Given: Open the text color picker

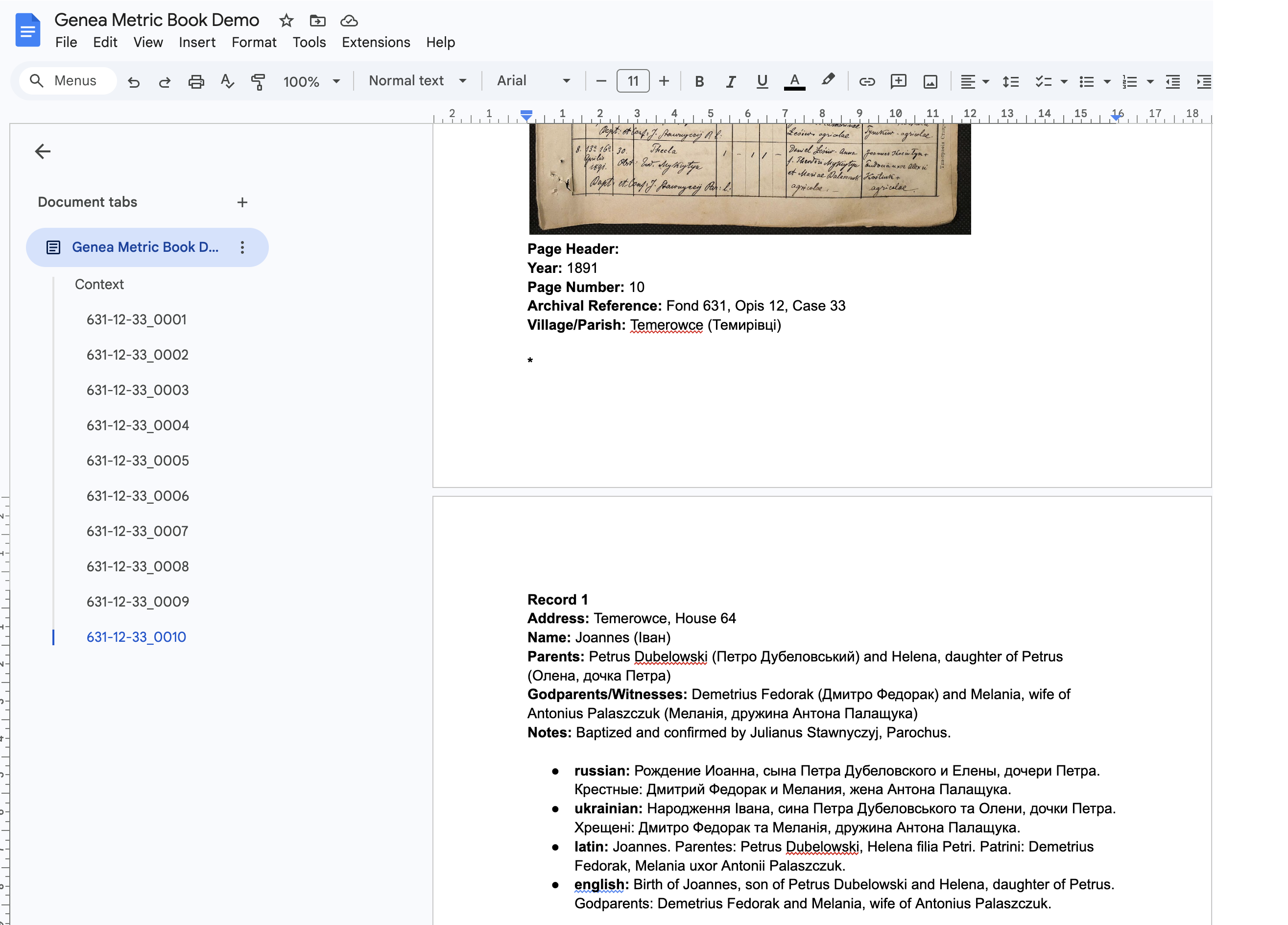Looking at the screenshot, I should pyautogui.click(x=794, y=81).
